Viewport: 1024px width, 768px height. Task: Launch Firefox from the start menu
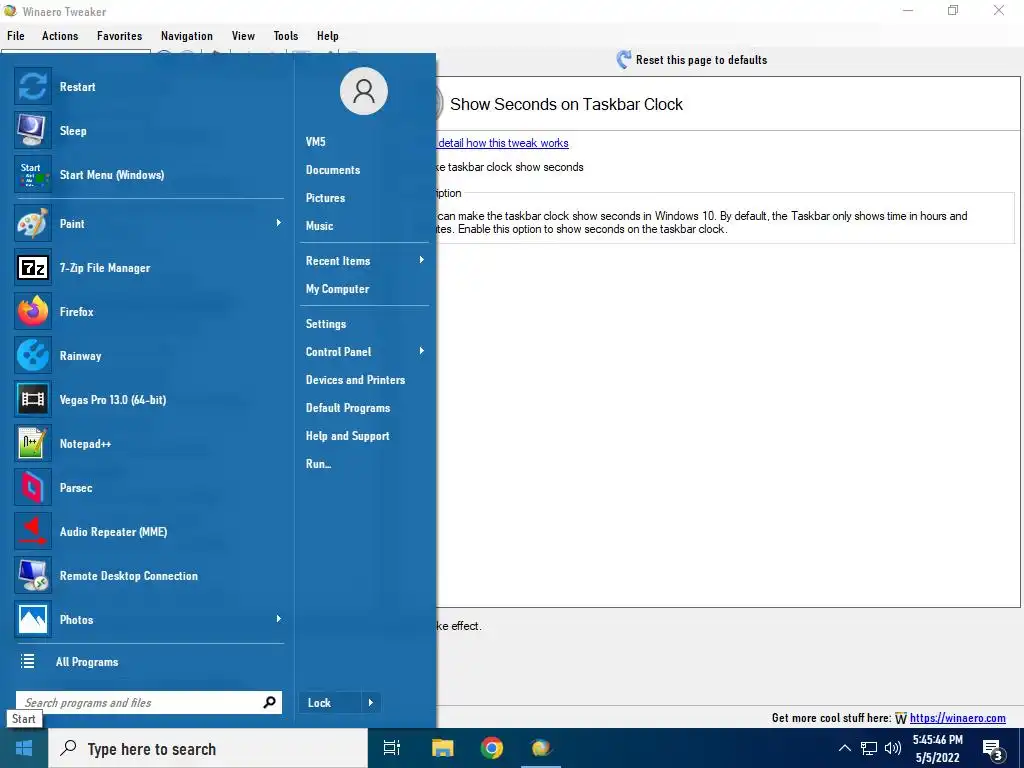click(x=33, y=312)
